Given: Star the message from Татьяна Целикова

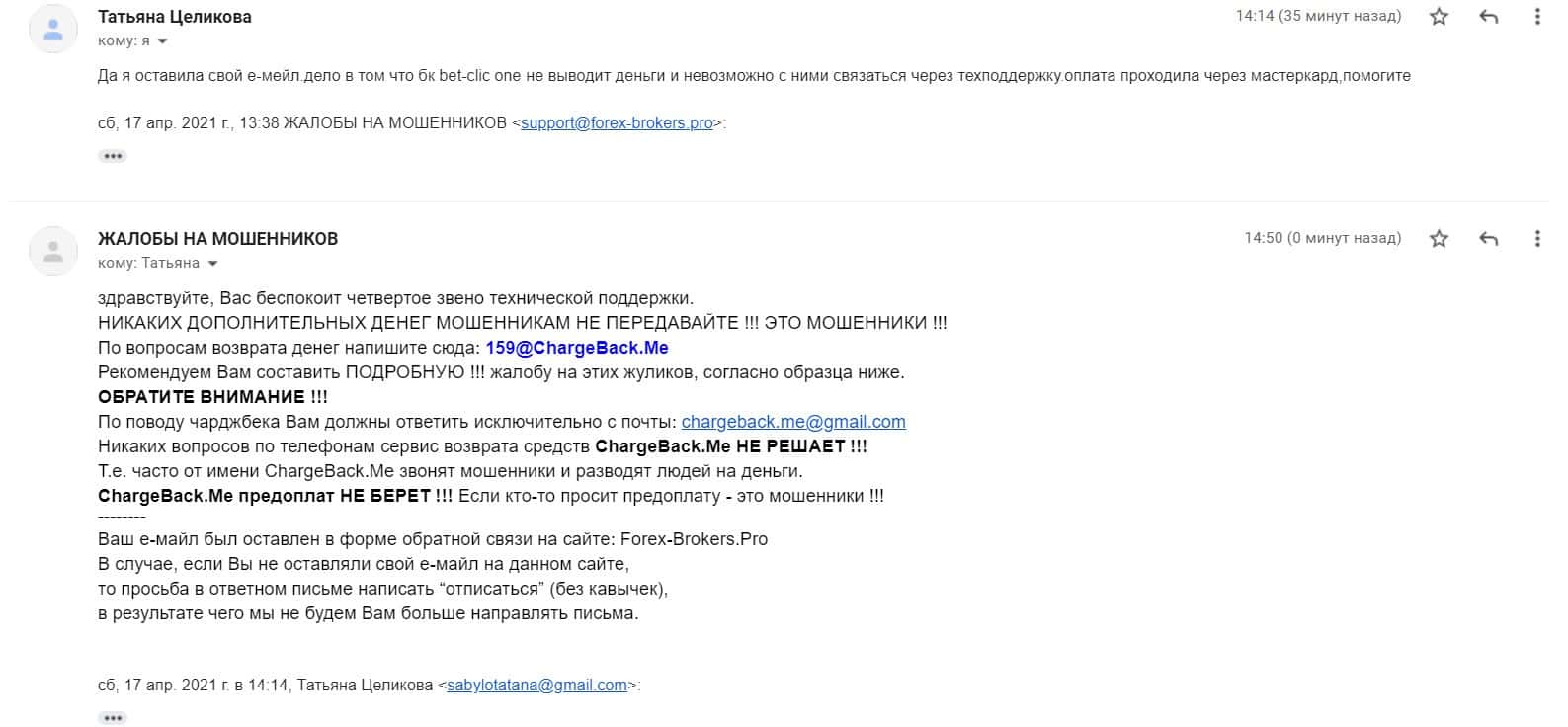Looking at the screenshot, I should coord(1439,17).
